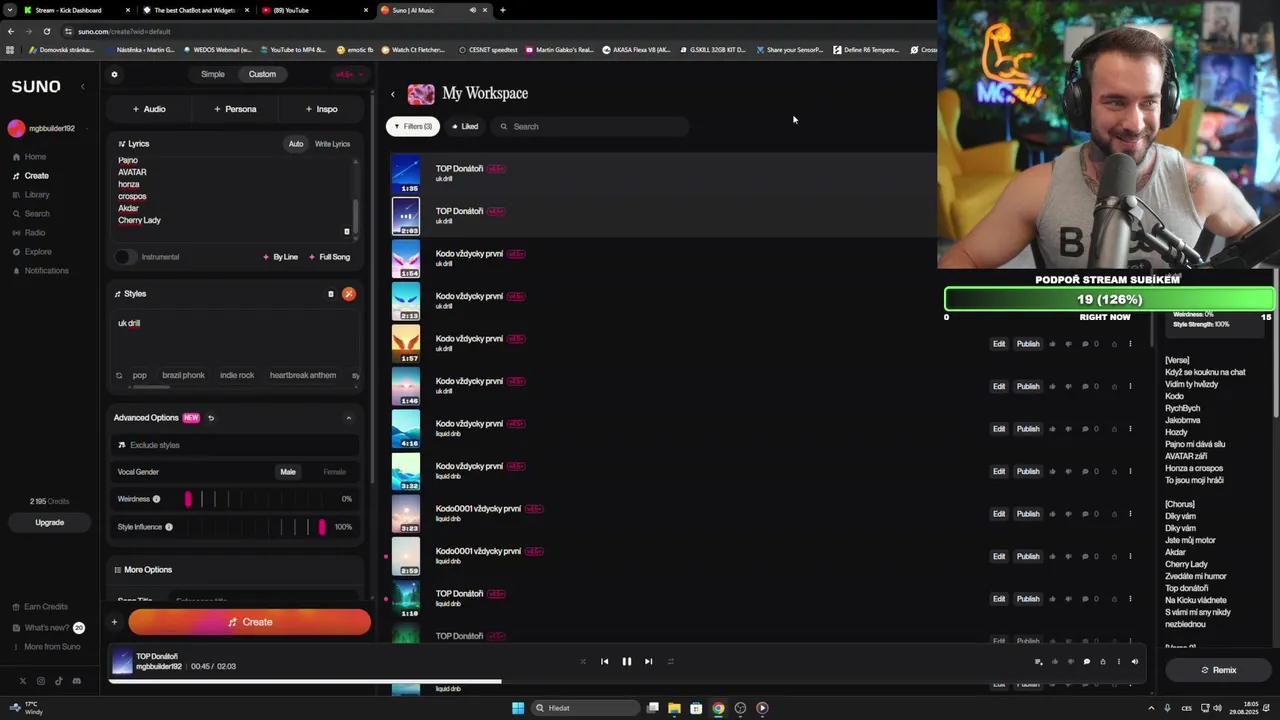The image size is (1280, 720).
Task: Like the song in the first Edit row
Action: click(1052, 344)
